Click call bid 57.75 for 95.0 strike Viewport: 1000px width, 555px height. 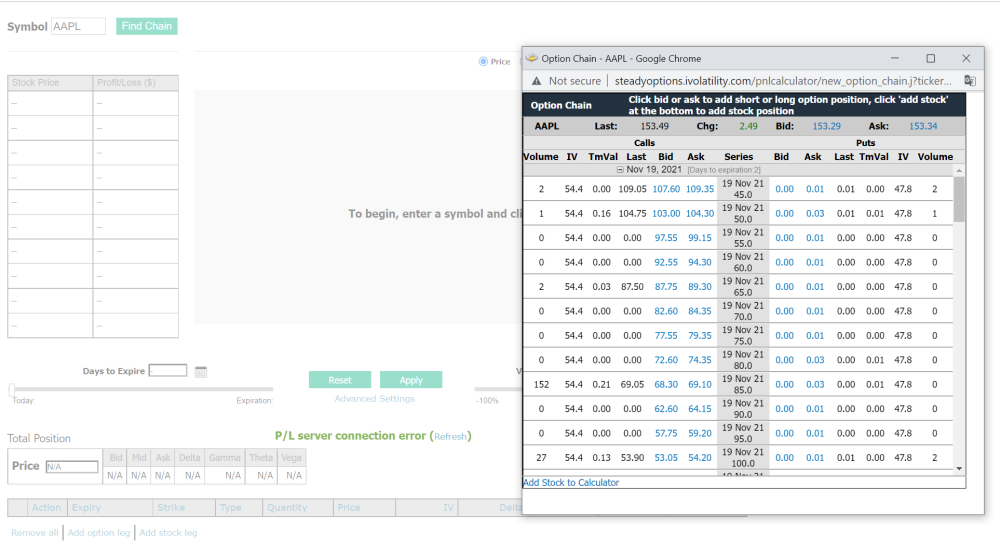(x=666, y=433)
